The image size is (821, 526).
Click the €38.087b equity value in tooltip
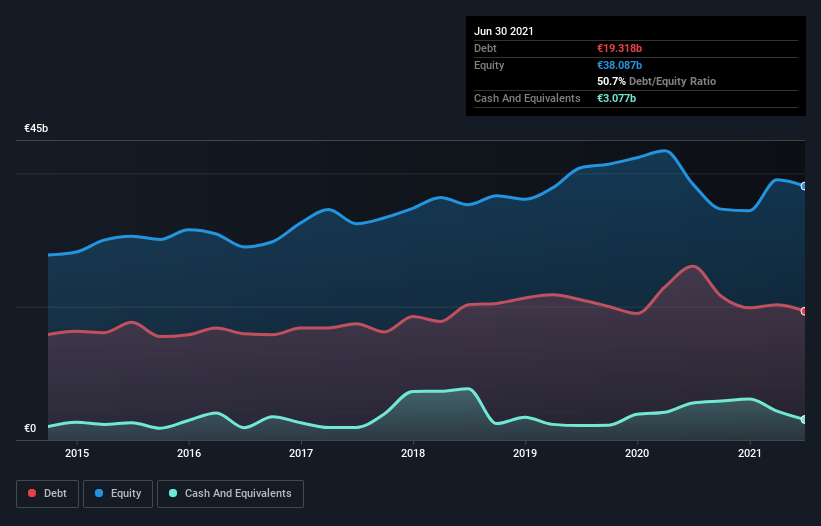click(619, 65)
